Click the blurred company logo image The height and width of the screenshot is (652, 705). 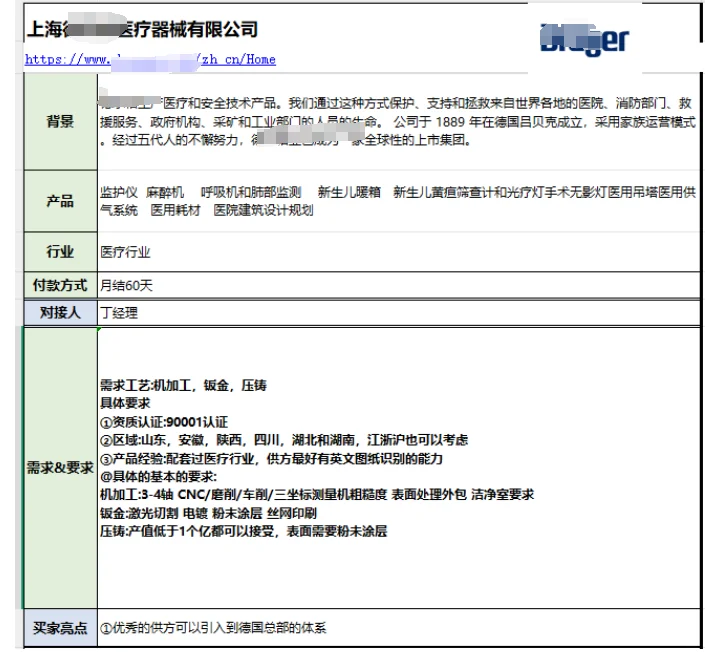tap(584, 40)
